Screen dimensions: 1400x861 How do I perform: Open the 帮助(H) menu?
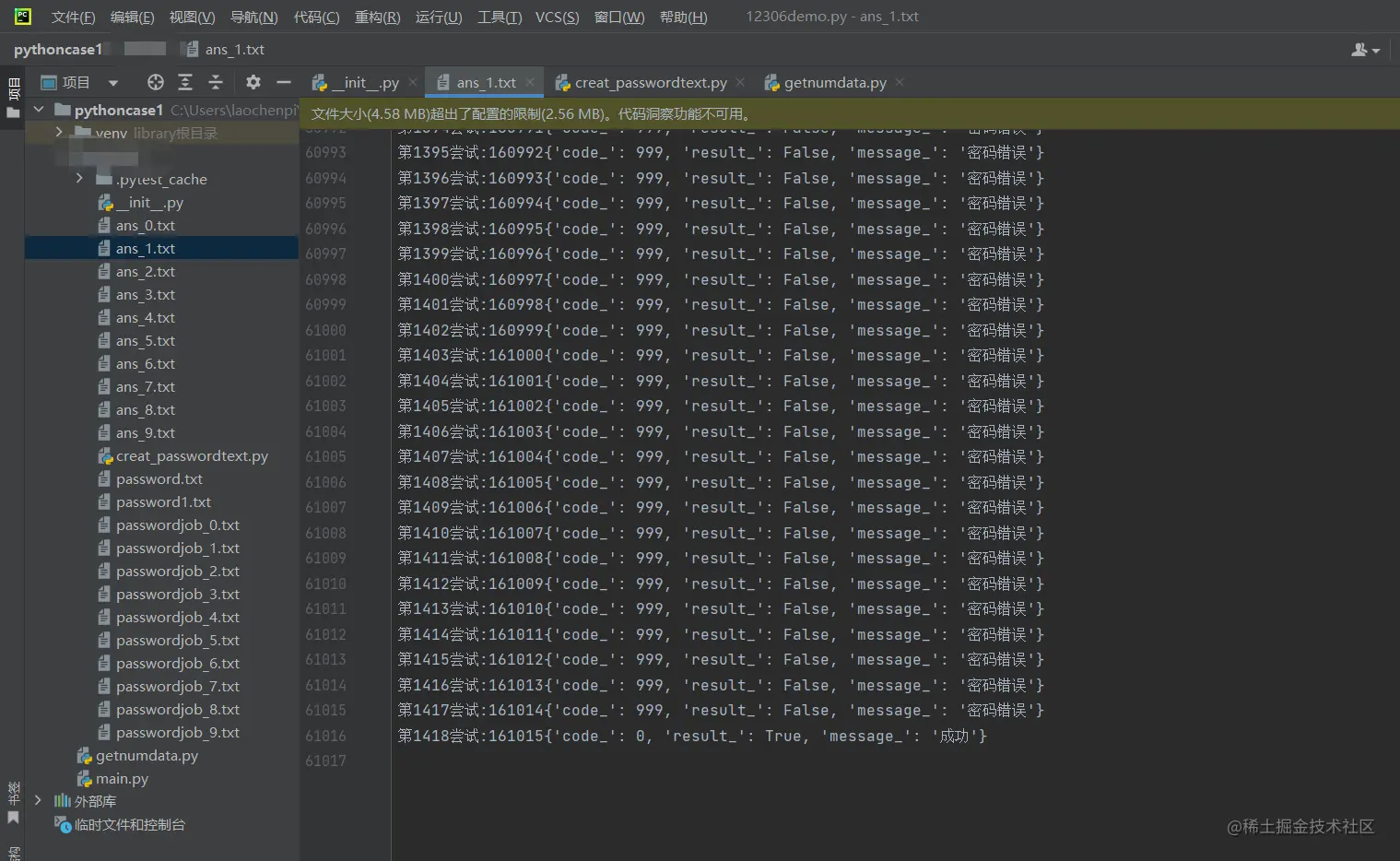(x=683, y=17)
